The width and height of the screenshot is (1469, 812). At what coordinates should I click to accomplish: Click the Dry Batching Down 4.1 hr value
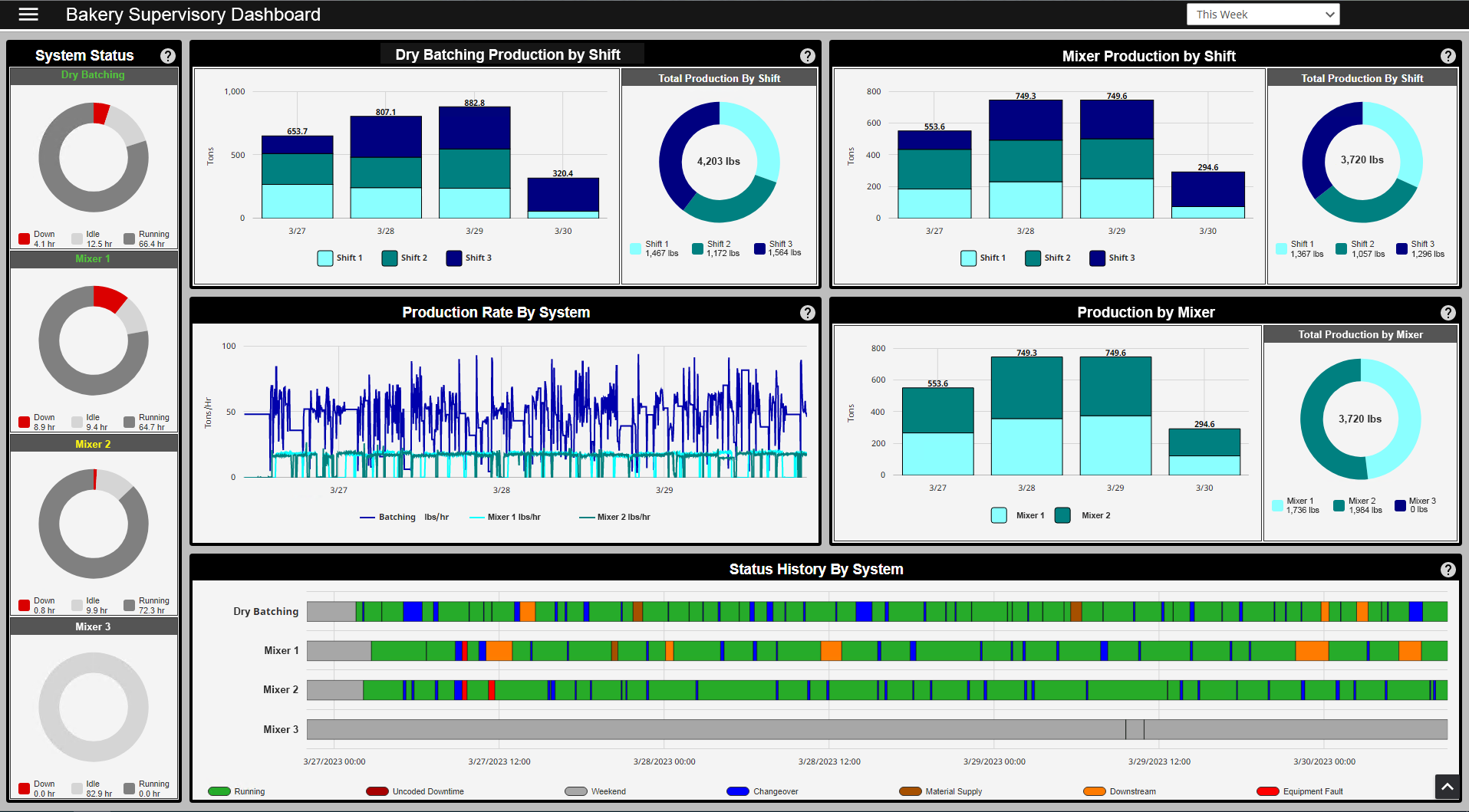coord(44,244)
